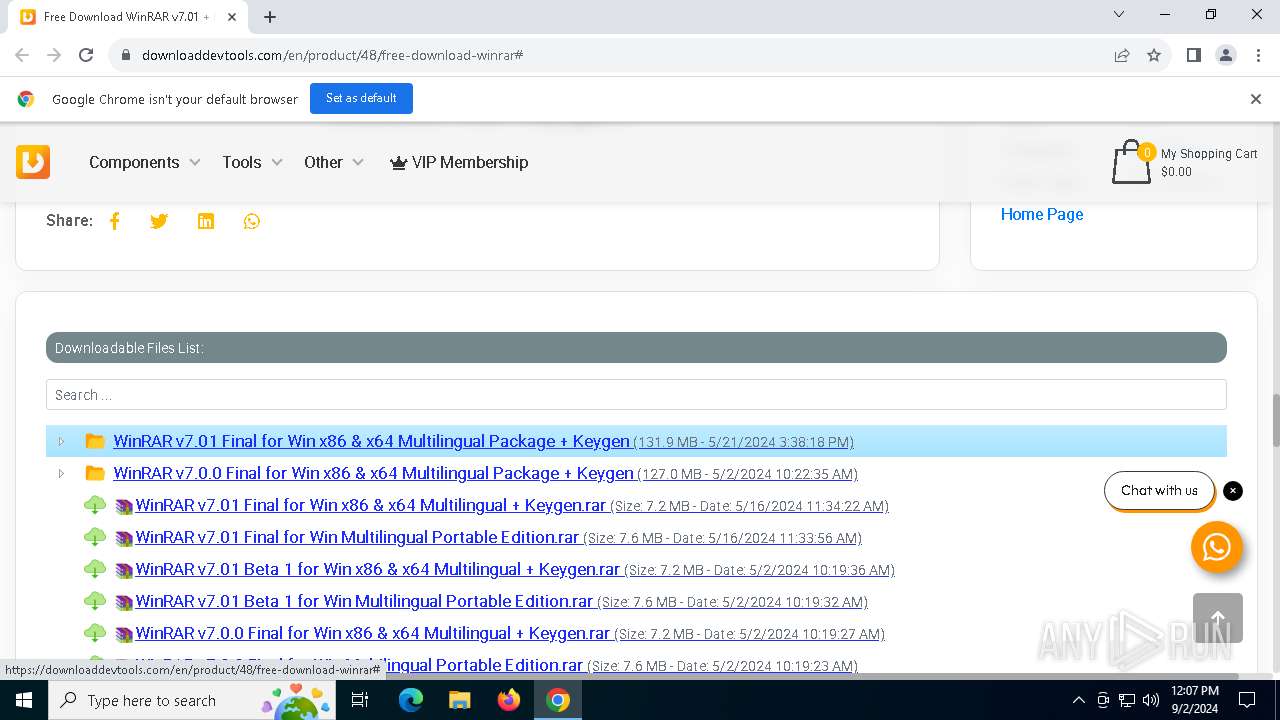Expand the WinRAR v7.01 Final Package folder tree
Screen dimensions: 1280x720
(x=61, y=441)
